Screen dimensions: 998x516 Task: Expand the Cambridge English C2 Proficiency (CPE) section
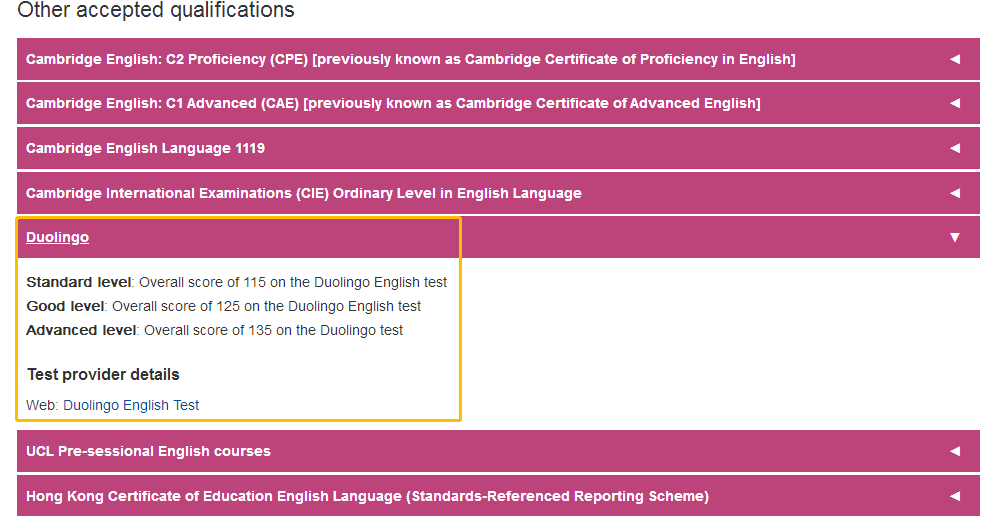(x=498, y=59)
